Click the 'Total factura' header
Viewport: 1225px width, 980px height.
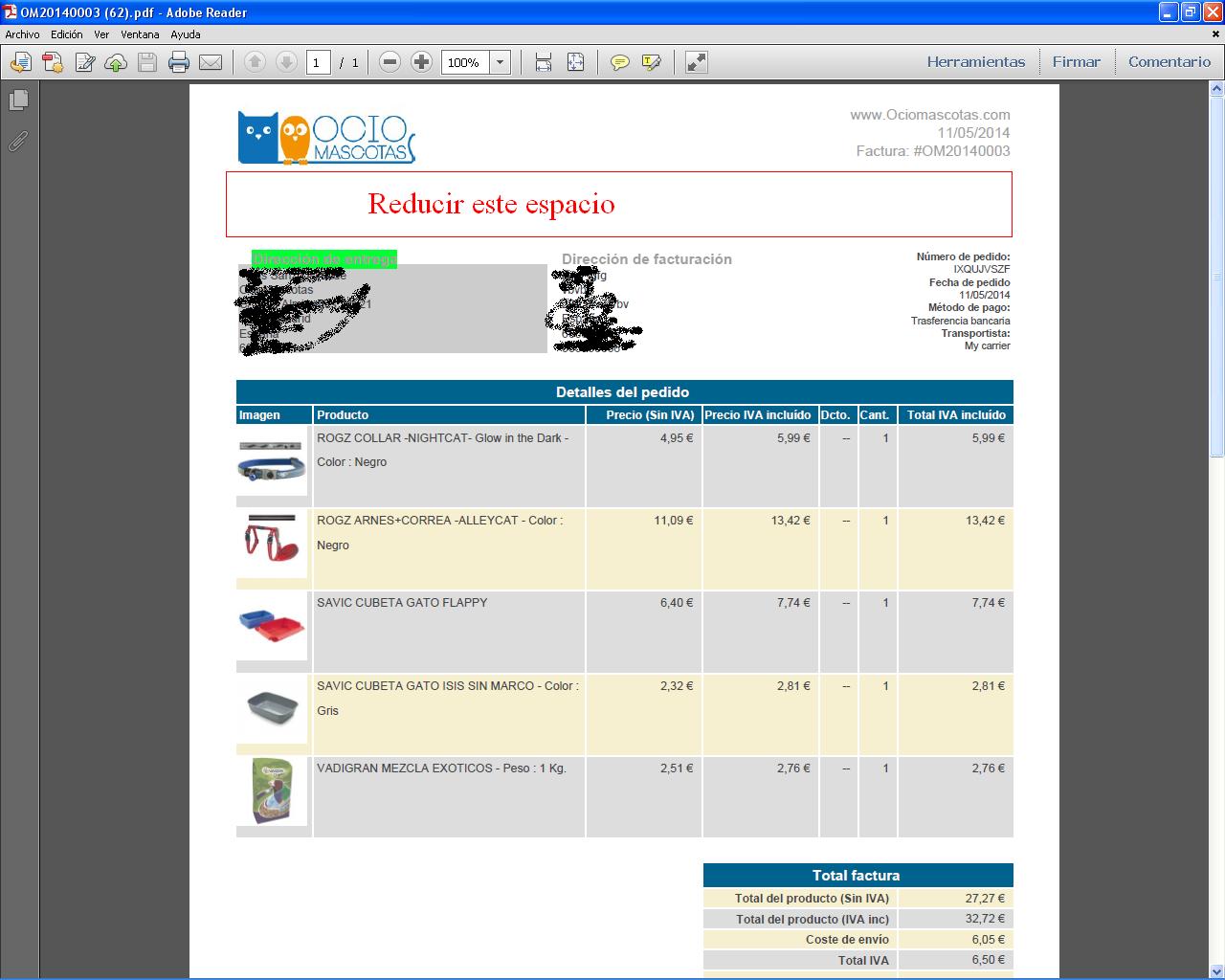coord(857,876)
